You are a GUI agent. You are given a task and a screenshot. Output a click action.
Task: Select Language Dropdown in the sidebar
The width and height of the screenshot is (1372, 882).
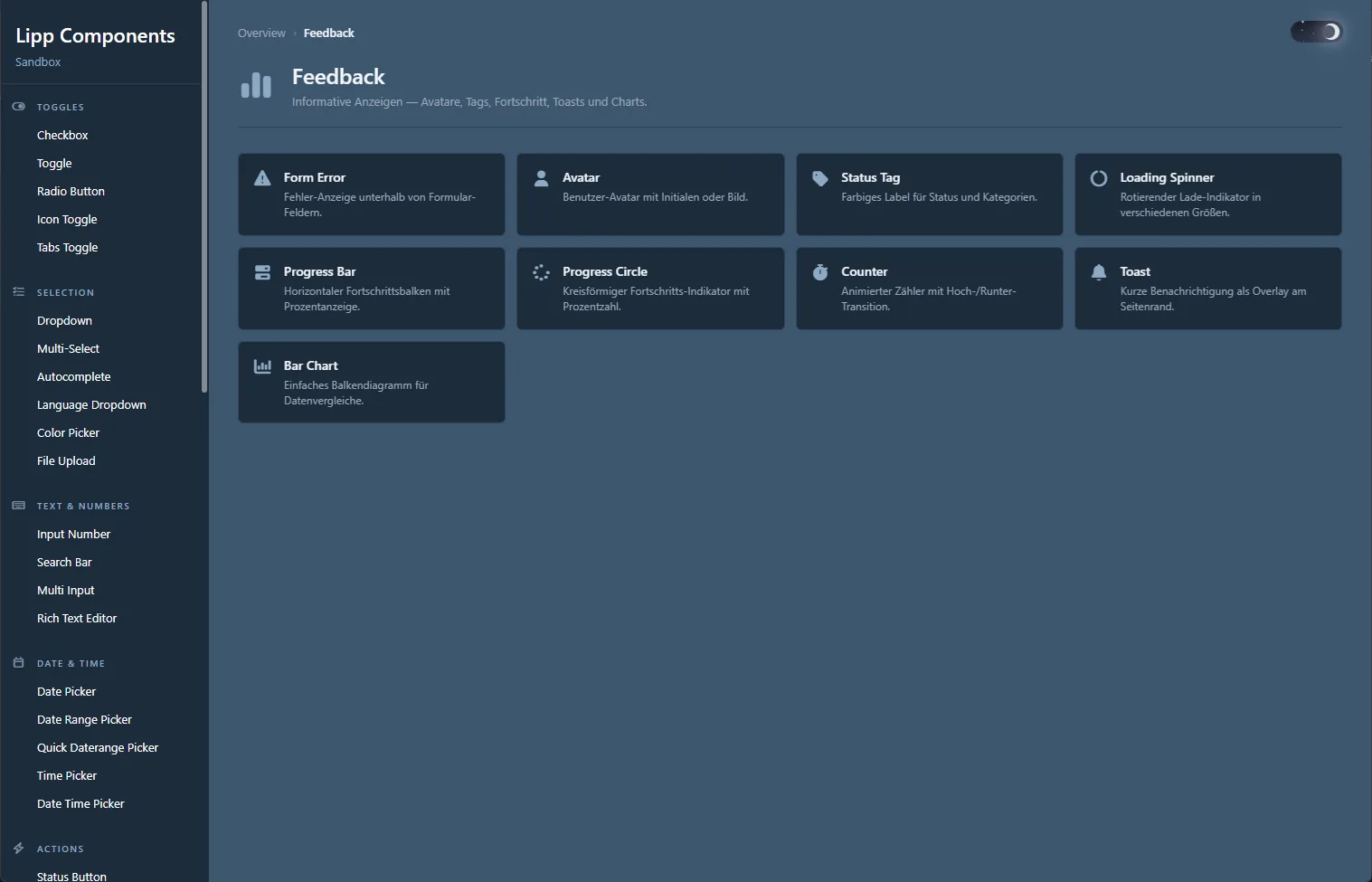tap(91, 404)
